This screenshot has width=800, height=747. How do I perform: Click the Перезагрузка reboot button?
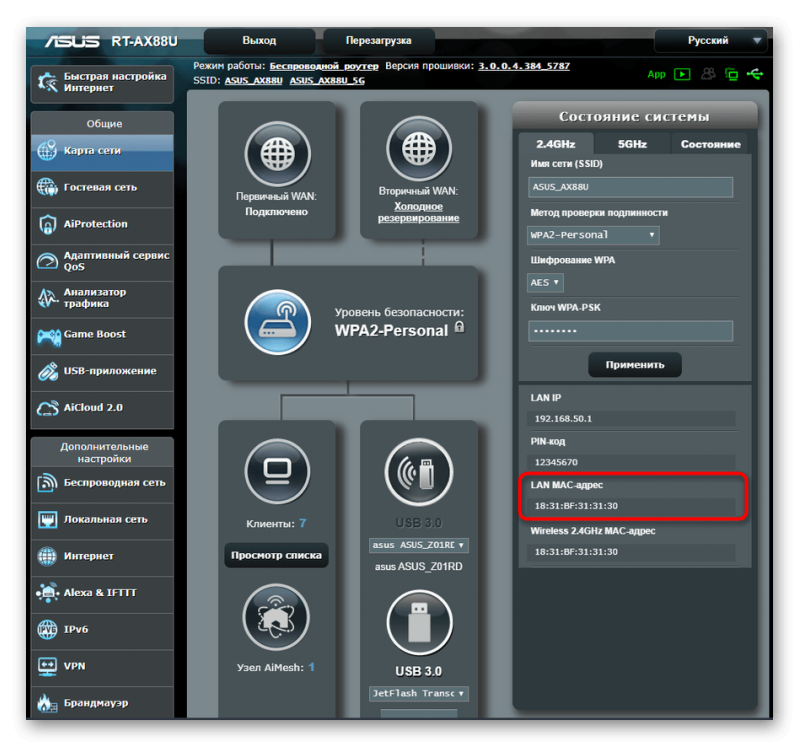point(379,41)
